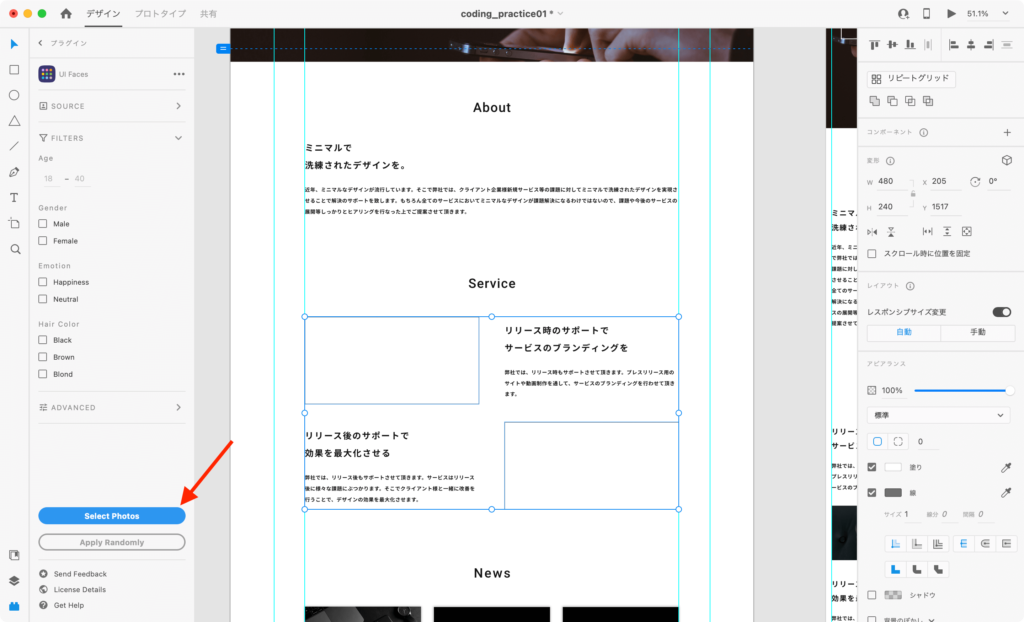Switch to the プロトタイプ tab

[160, 14]
